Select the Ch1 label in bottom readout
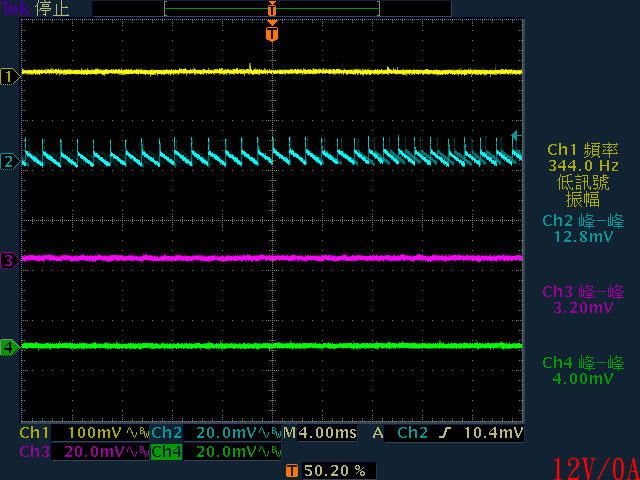640x480 pixels. tap(34, 433)
